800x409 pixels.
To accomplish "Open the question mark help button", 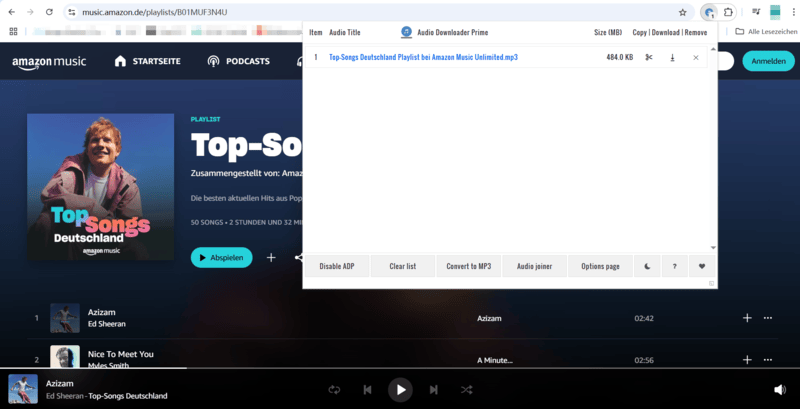I will point(674,266).
